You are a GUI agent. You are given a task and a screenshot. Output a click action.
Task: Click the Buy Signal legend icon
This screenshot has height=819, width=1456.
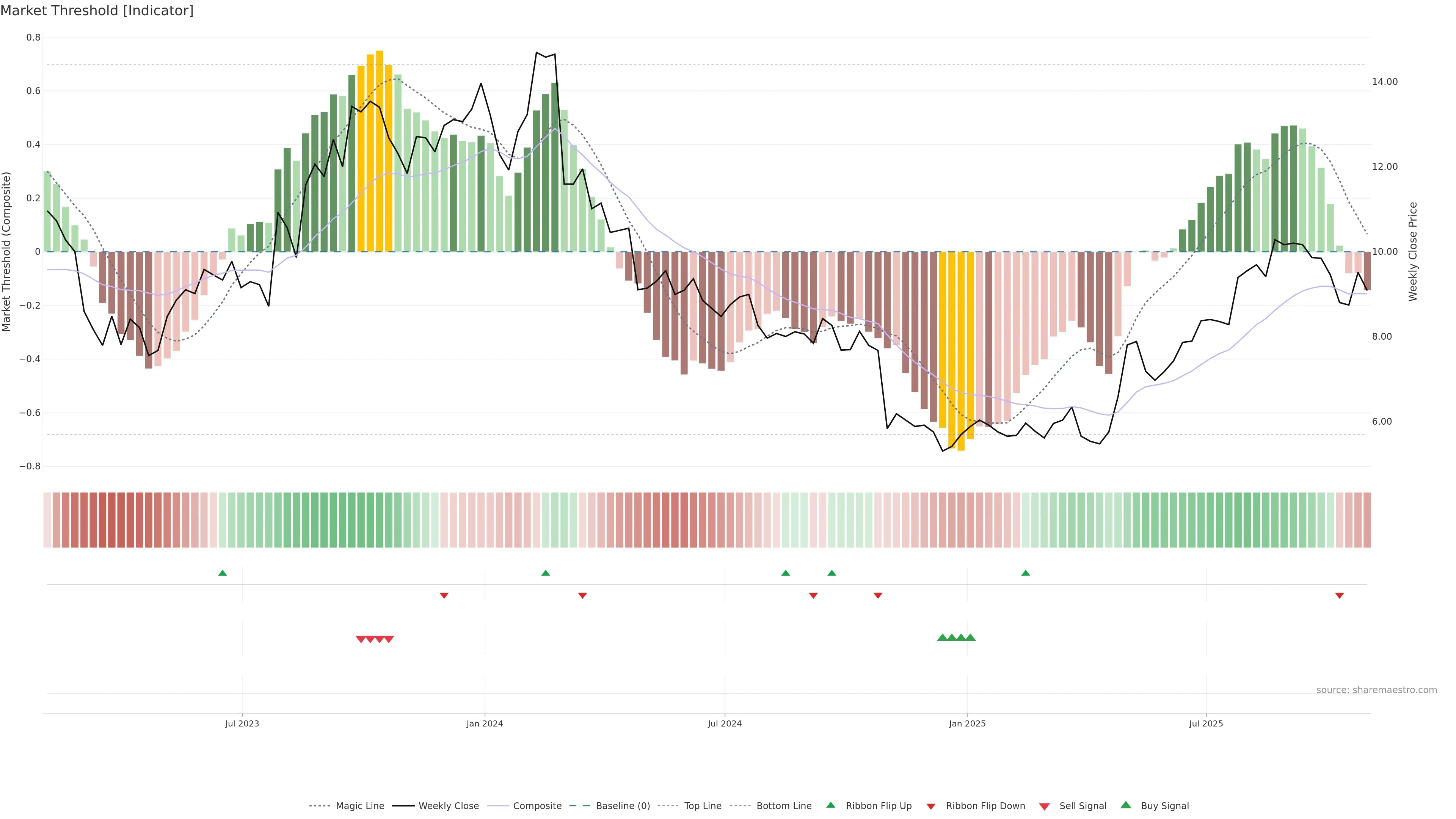pyautogui.click(x=1125, y=805)
